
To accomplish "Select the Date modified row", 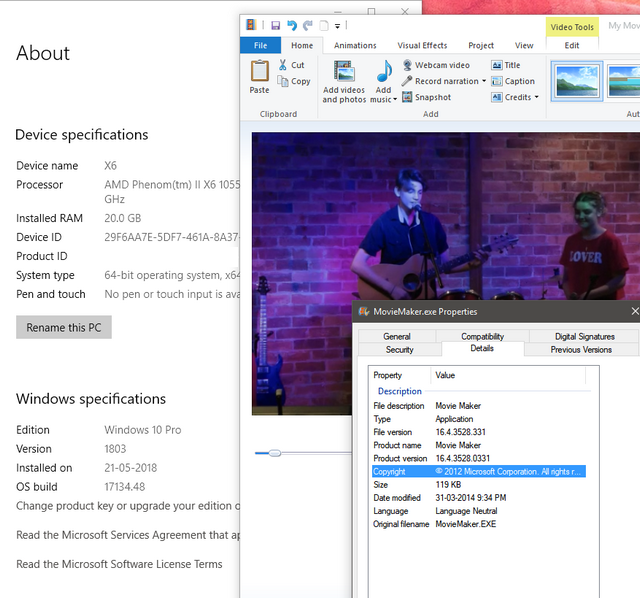I will point(479,498).
